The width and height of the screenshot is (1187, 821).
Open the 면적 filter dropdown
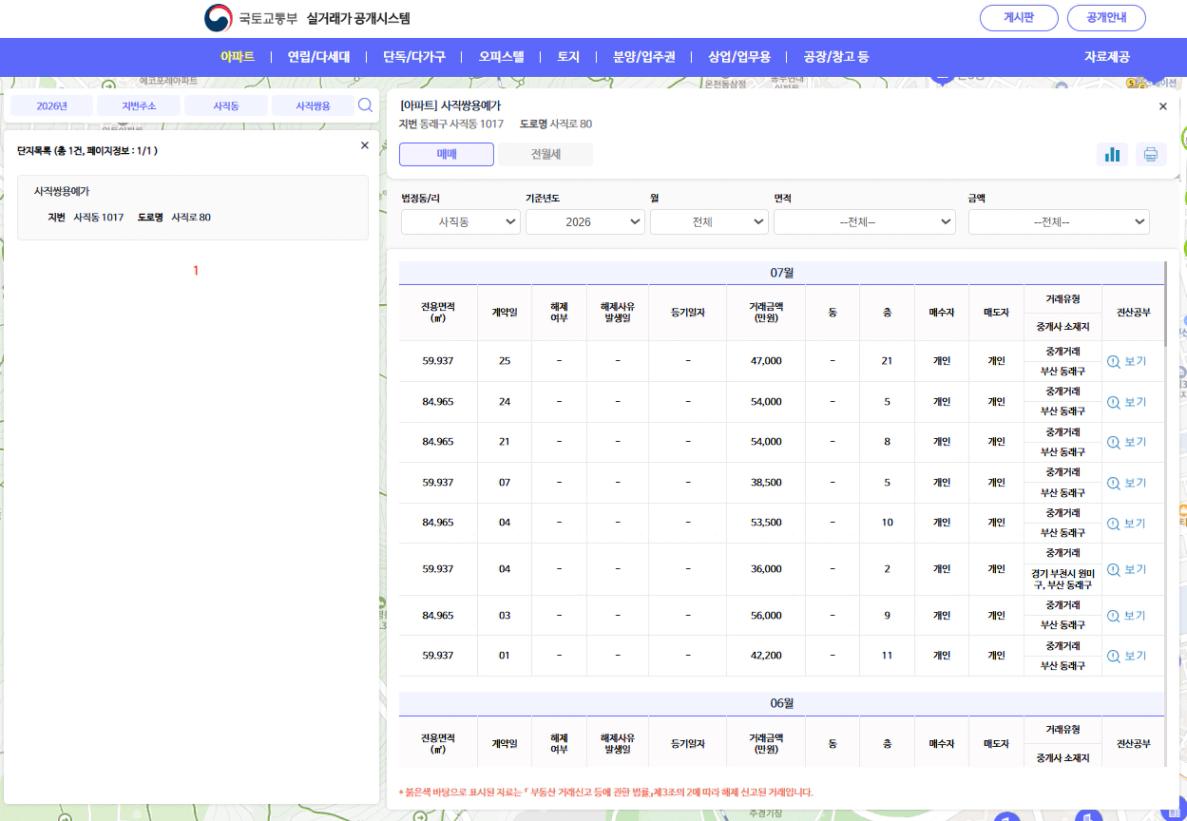pyautogui.click(x=865, y=222)
